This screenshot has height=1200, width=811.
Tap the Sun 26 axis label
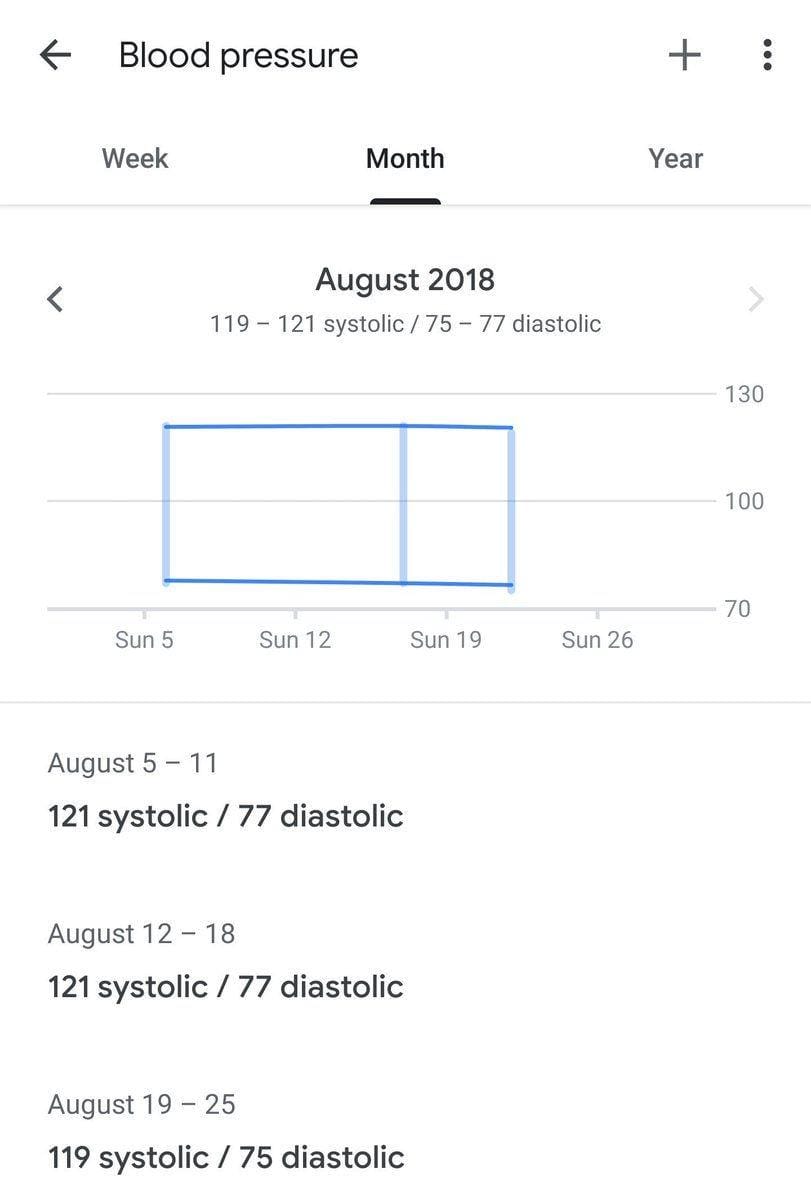point(597,640)
